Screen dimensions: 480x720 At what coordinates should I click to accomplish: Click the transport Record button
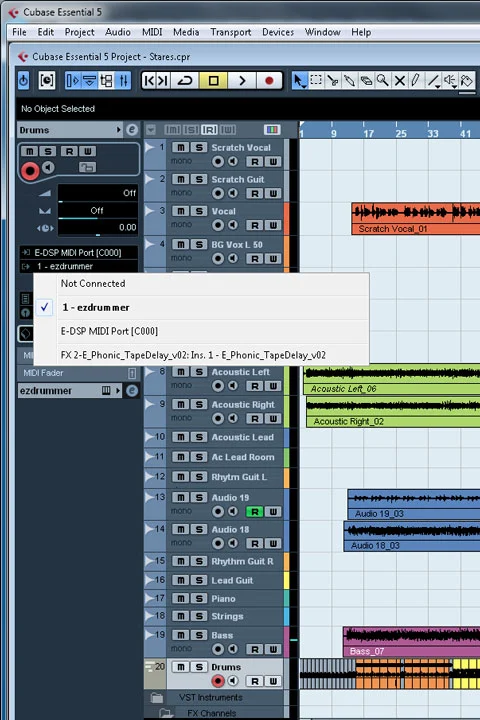(269, 81)
